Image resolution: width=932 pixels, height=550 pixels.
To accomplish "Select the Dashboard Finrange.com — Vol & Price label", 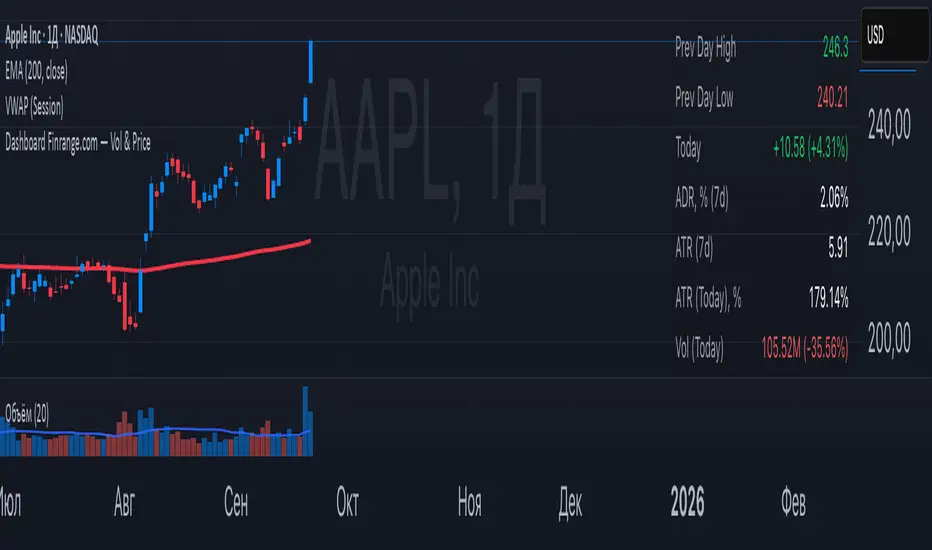I will click(x=78, y=143).
